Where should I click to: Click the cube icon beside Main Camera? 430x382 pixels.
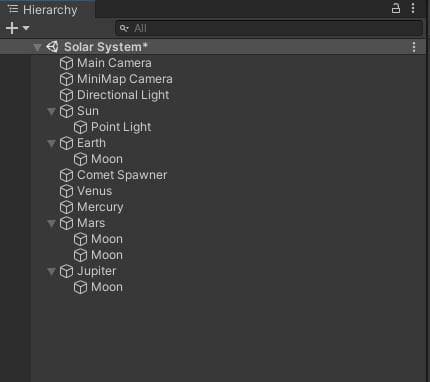66,63
